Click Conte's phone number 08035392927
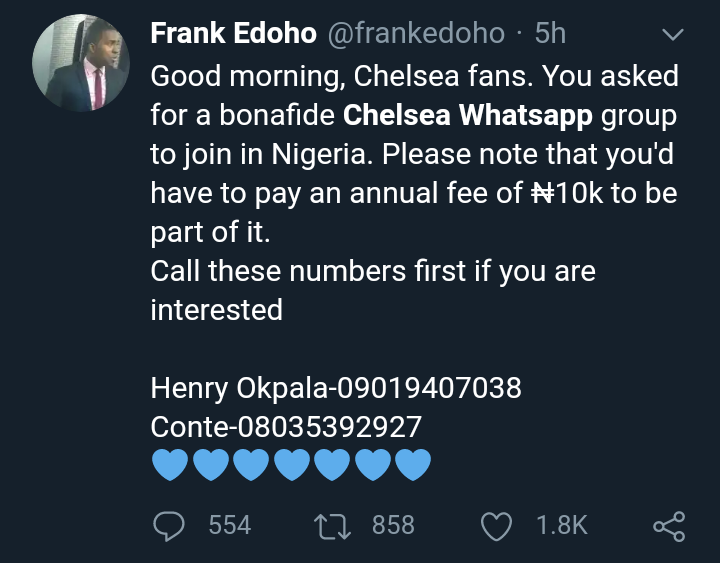Screen dimensions: 720x563 [x=328, y=427]
